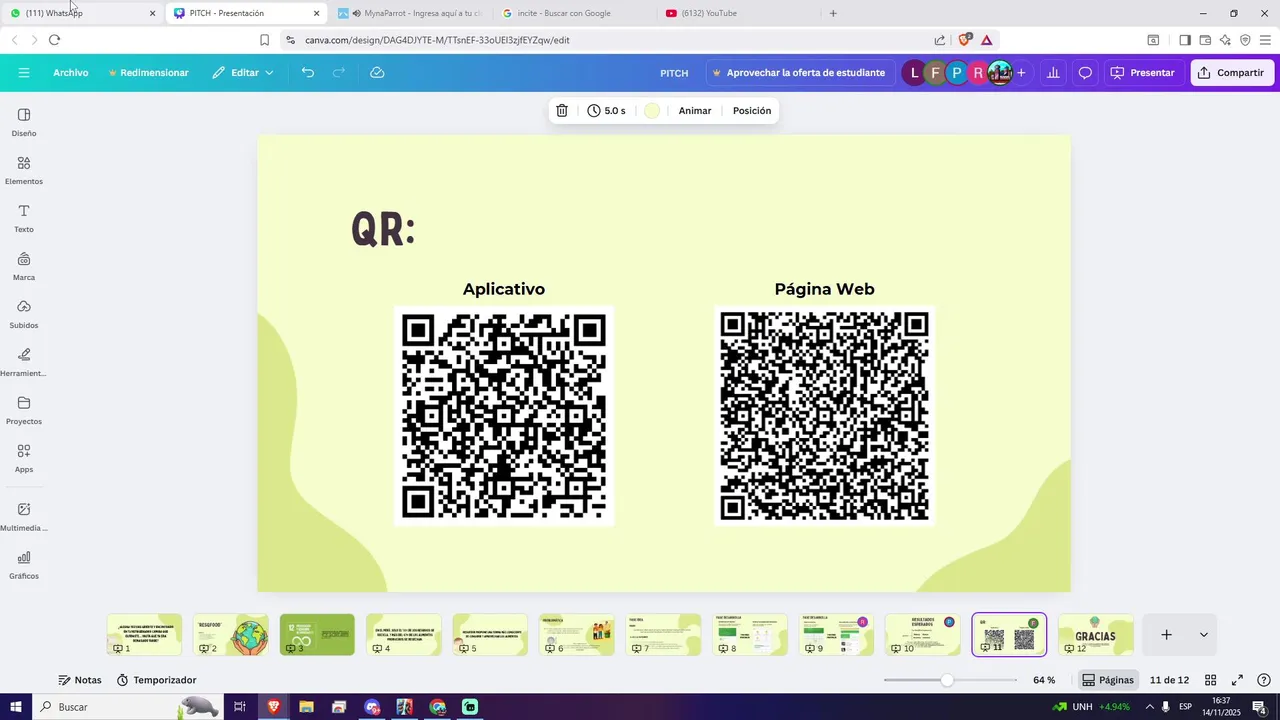Click the PITCH design title
The width and height of the screenshot is (1280, 720).
(x=674, y=73)
